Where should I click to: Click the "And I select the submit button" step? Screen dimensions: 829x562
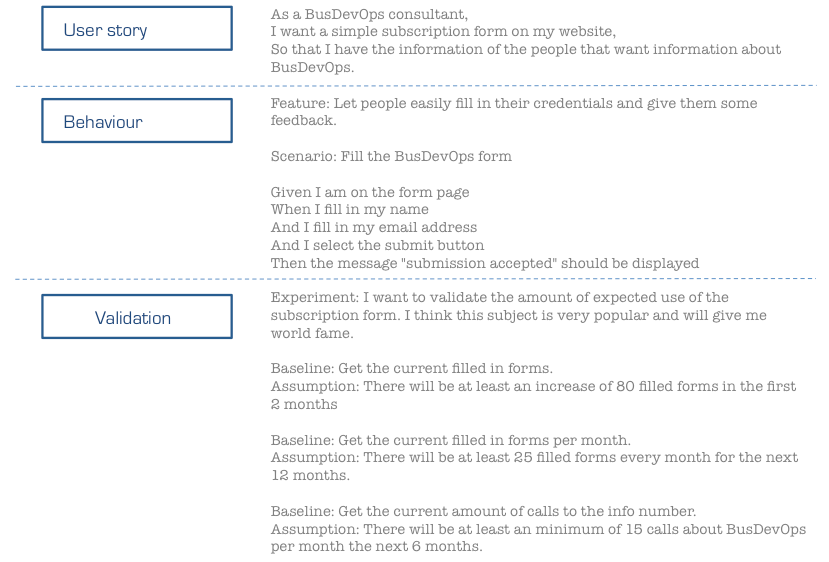point(377,245)
